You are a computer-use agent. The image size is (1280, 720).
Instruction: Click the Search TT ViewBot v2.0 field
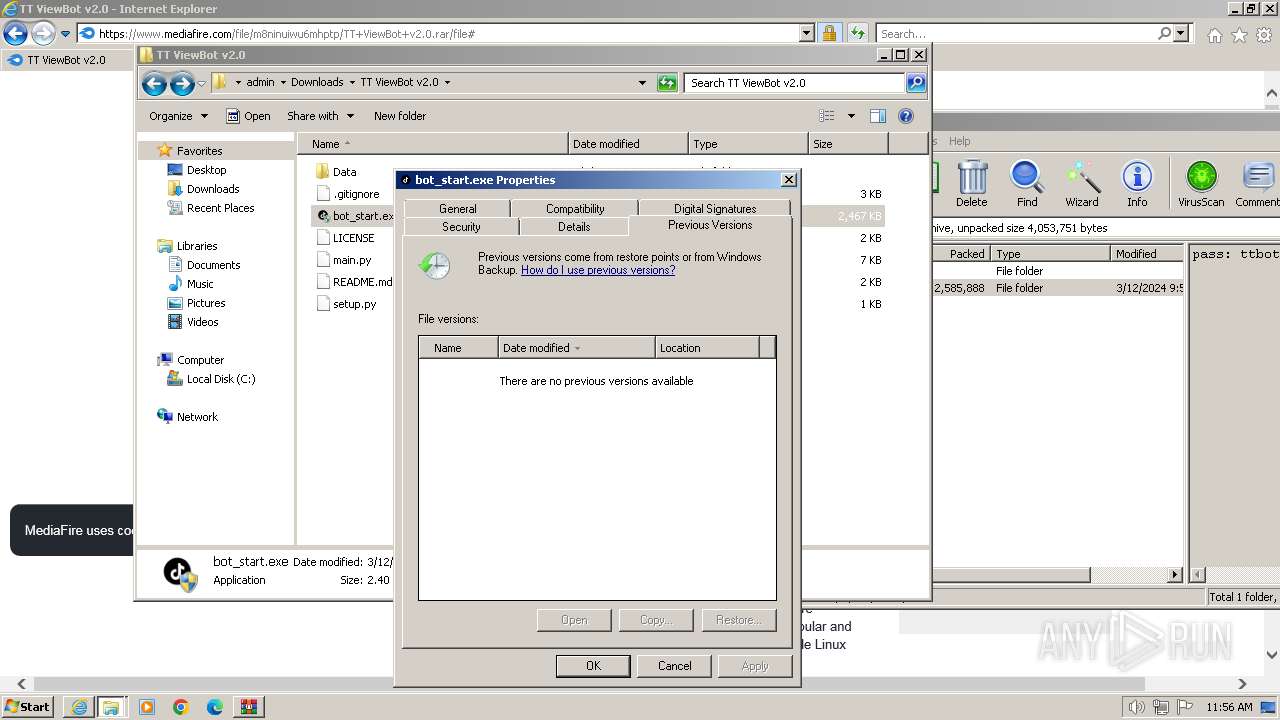click(795, 83)
